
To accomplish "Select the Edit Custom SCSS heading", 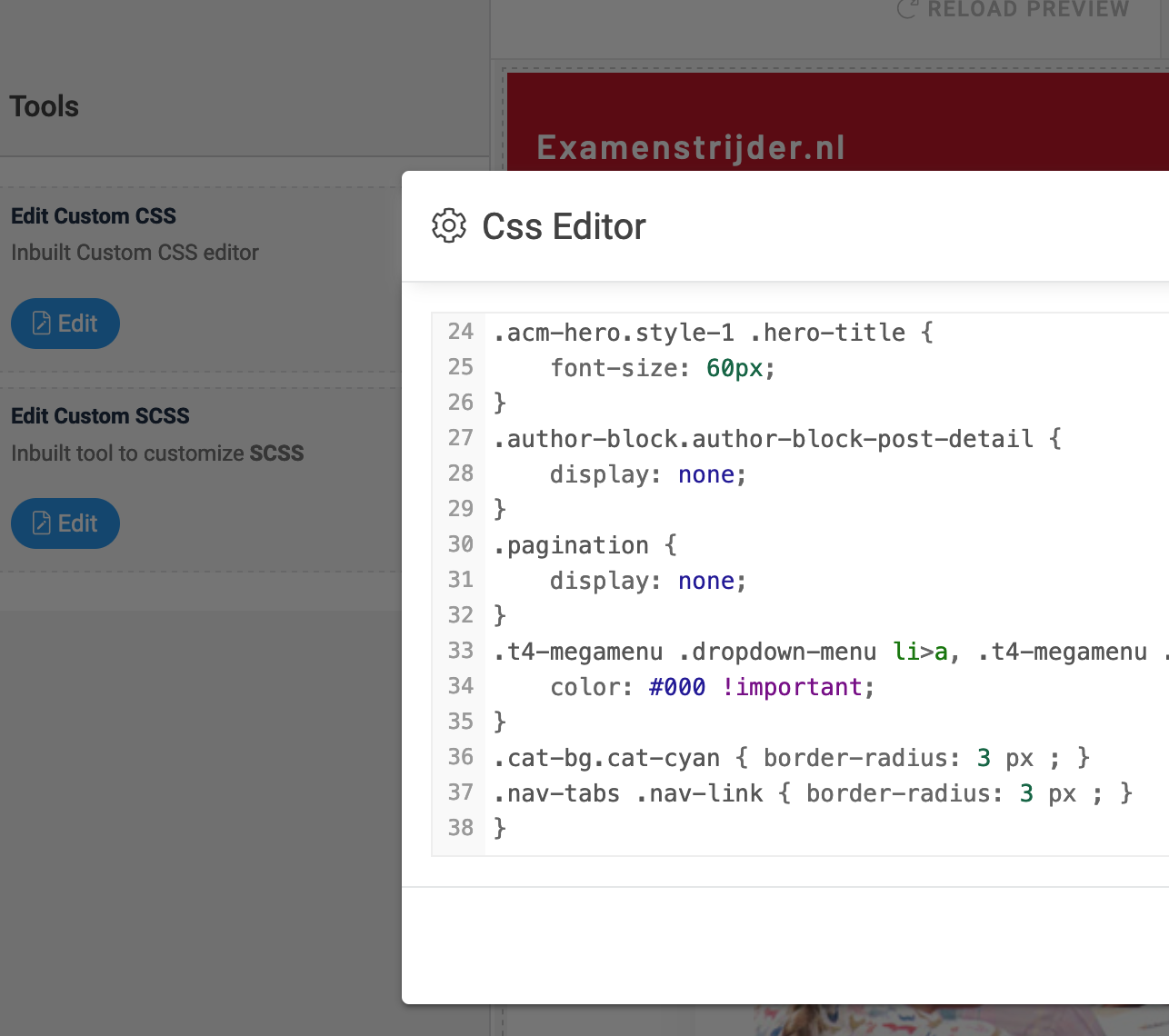I will point(100,416).
